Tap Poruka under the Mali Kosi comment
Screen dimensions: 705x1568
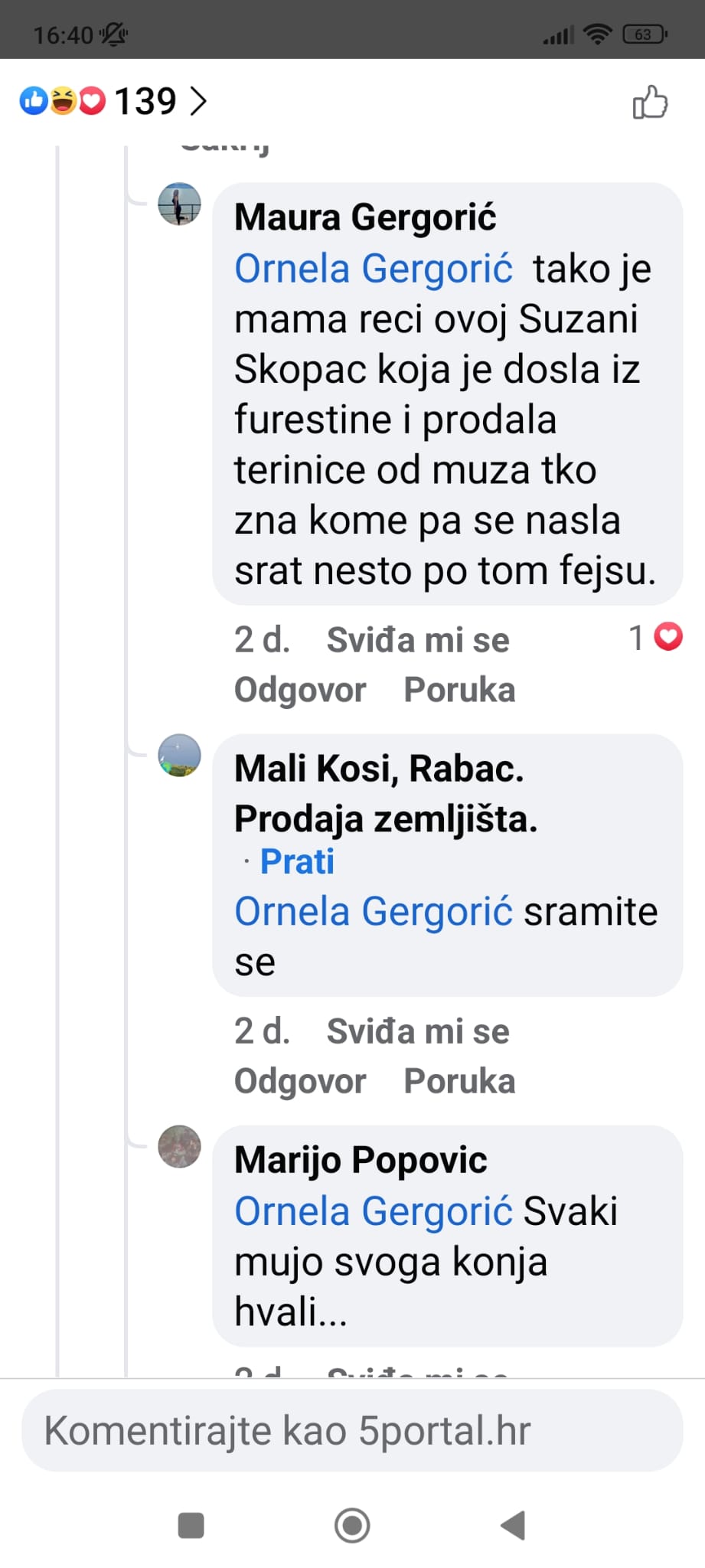pos(459,1081)
